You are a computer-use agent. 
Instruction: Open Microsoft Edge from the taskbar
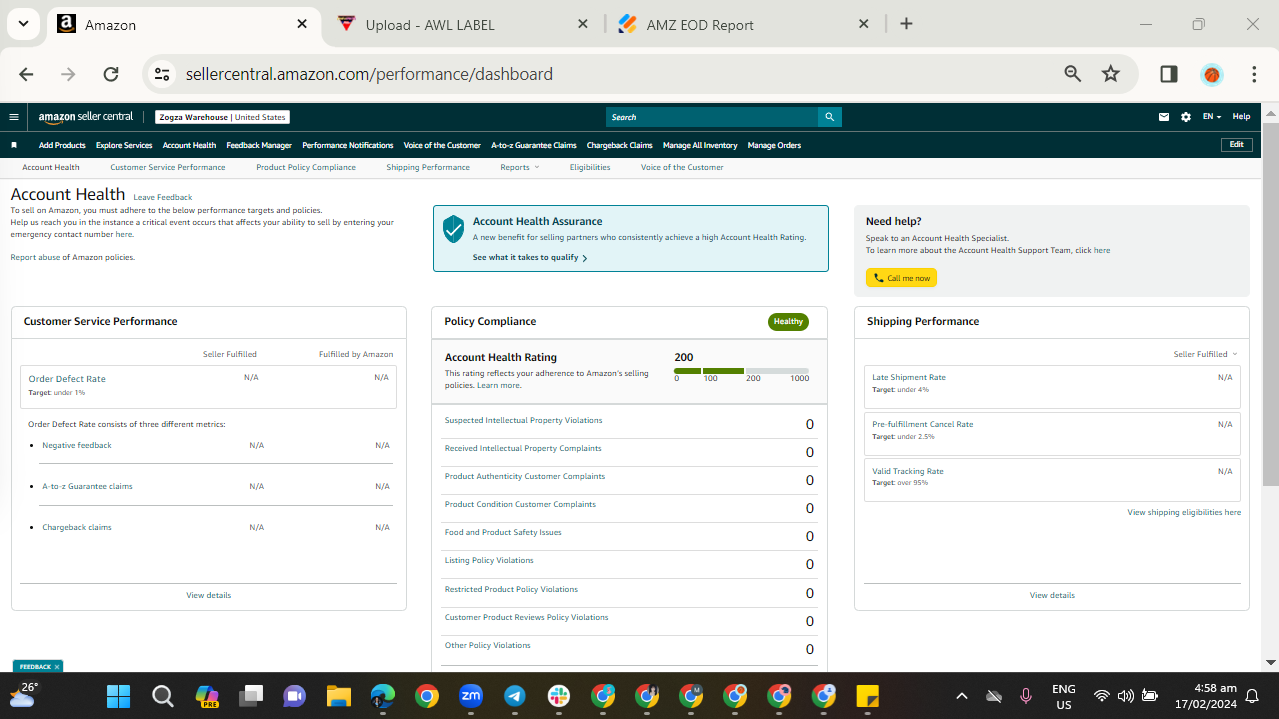383,696
